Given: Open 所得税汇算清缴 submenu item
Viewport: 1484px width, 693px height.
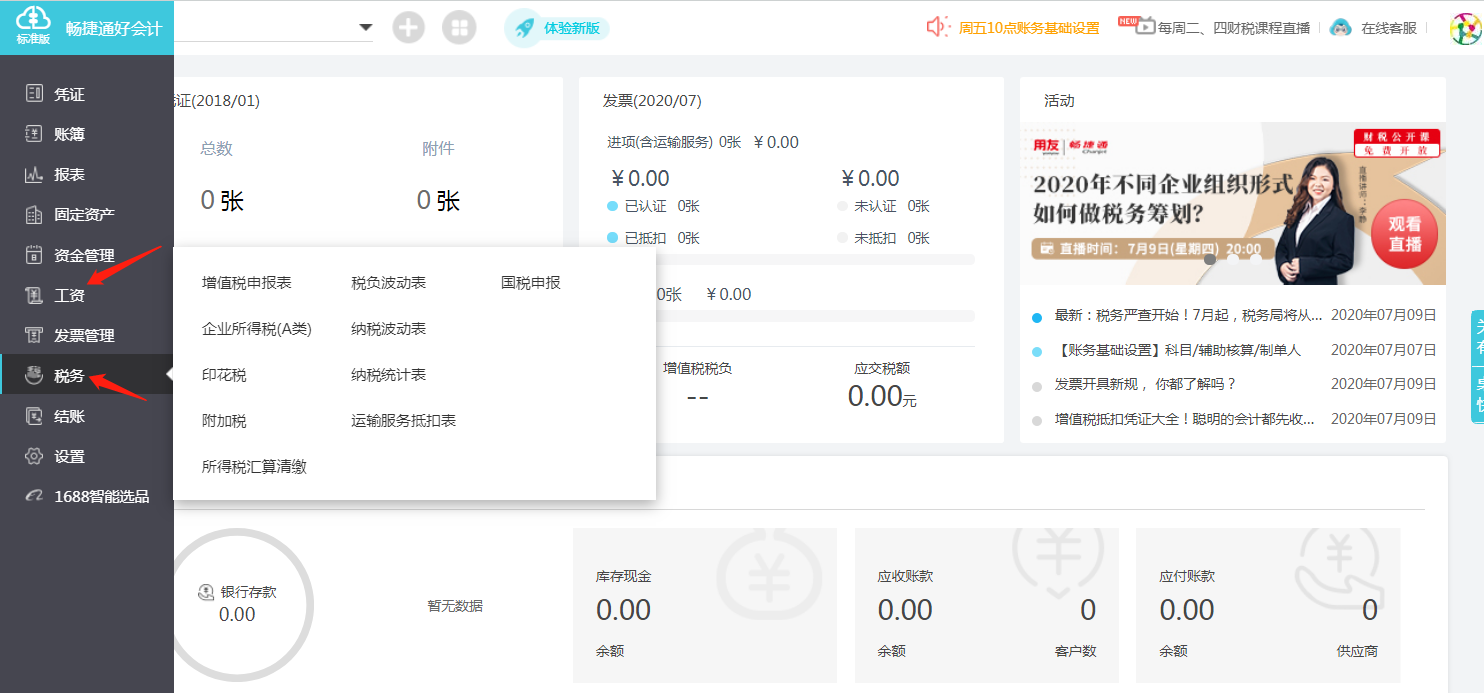Looking at the screenshot, I should click(x=254, y=467).
